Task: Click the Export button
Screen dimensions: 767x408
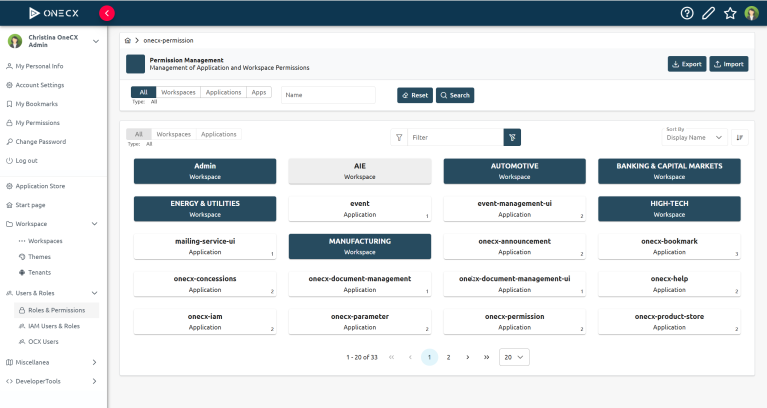Action: point(686,64)
